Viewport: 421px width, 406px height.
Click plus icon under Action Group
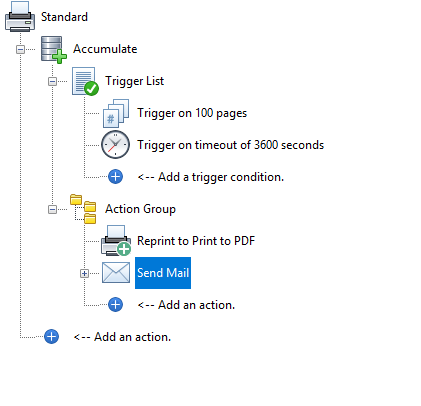(115, 305)
